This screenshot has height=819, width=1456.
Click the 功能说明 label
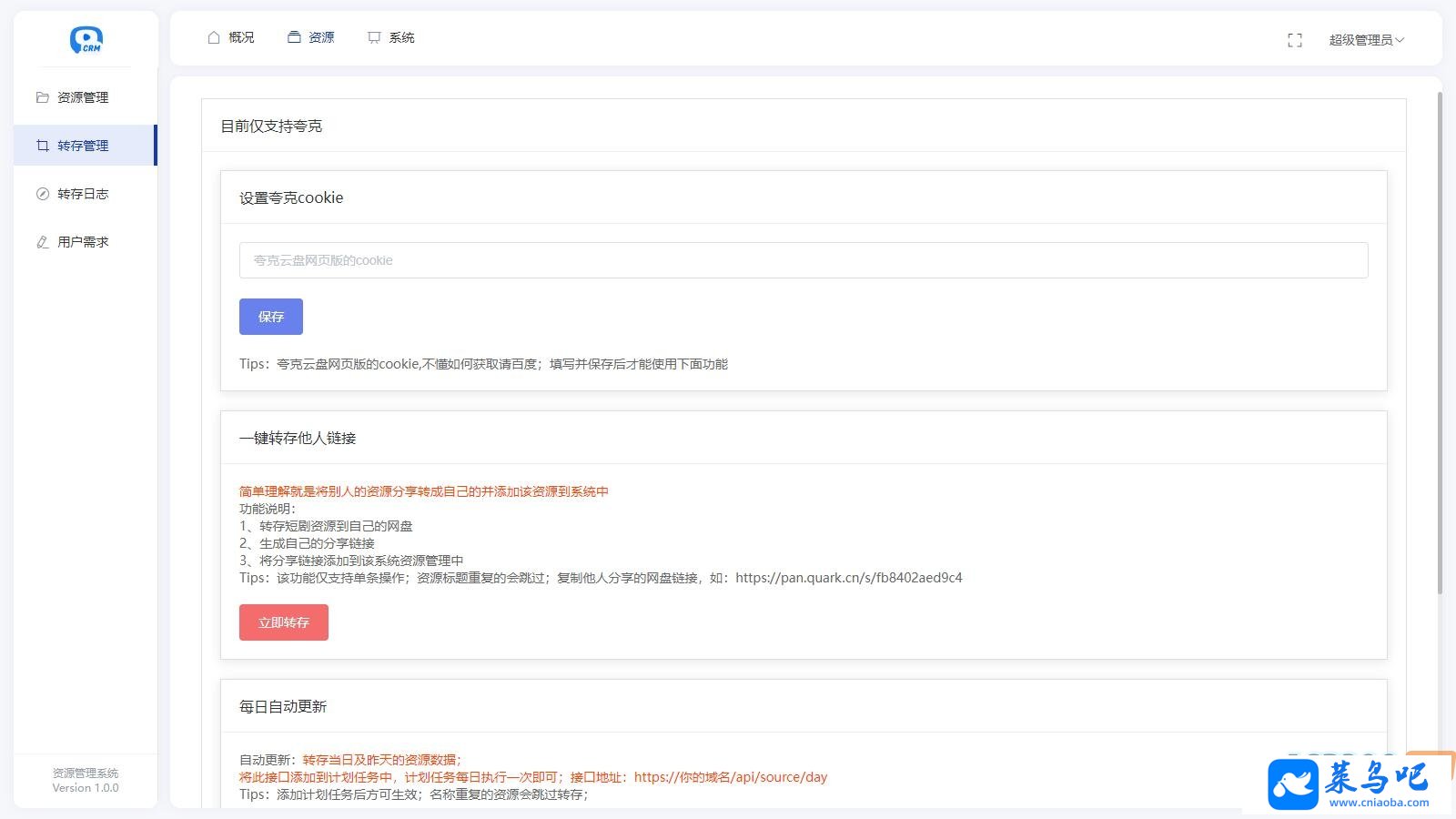[268, 509]
